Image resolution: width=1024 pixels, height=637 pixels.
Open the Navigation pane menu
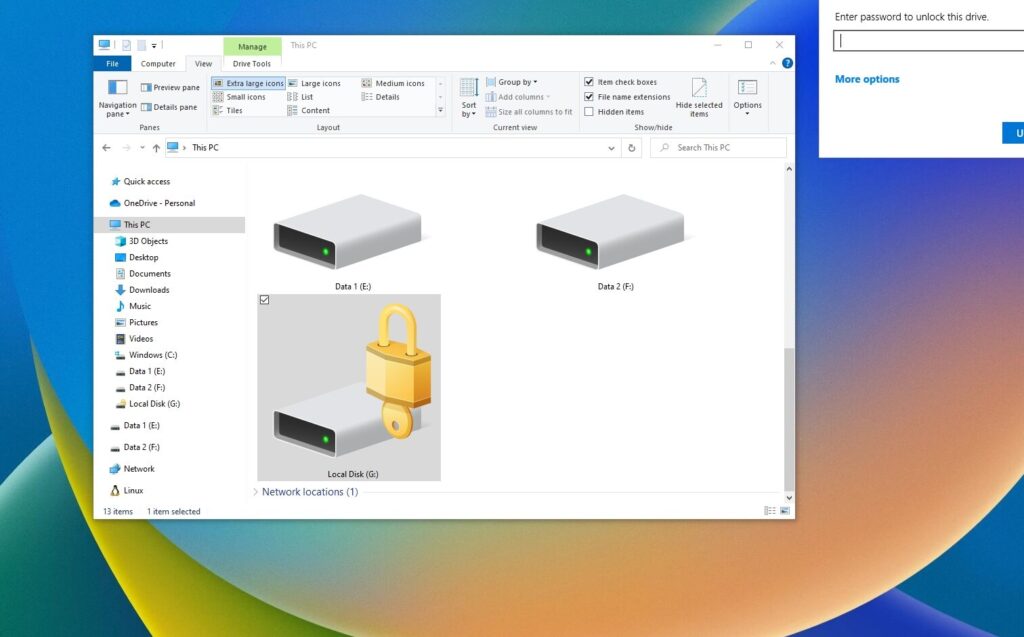pos(118,98)
